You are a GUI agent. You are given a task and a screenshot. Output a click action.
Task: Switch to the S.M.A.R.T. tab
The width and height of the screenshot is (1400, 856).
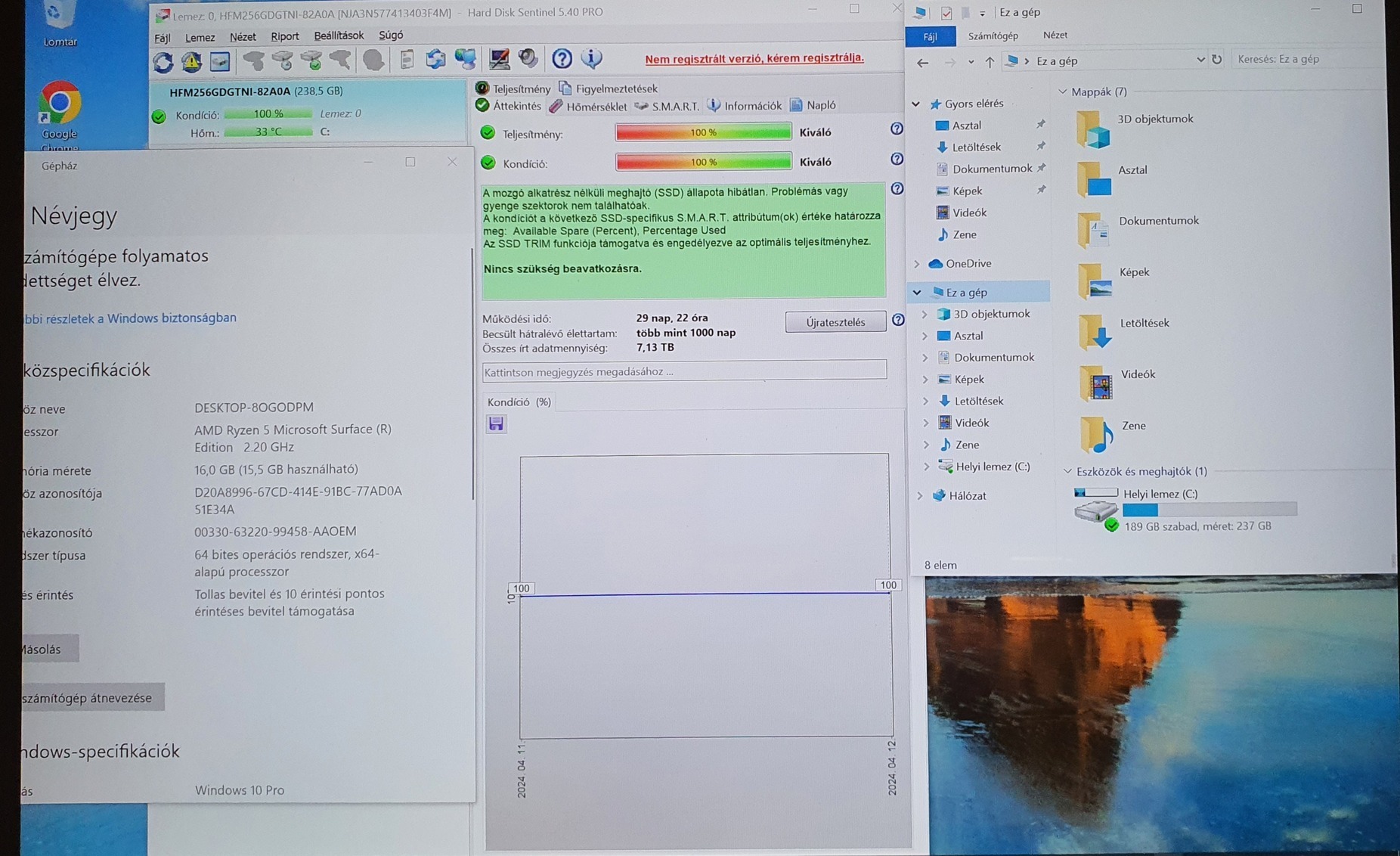pyautogui.click(x=667, y=106)
